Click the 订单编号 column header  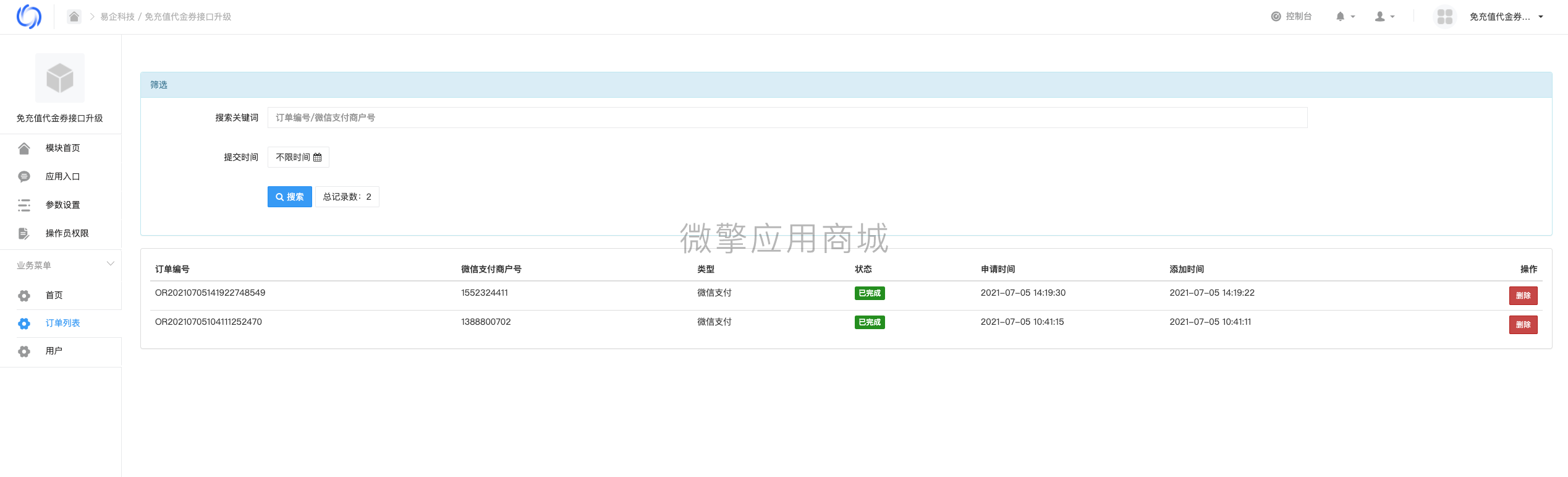172,269
